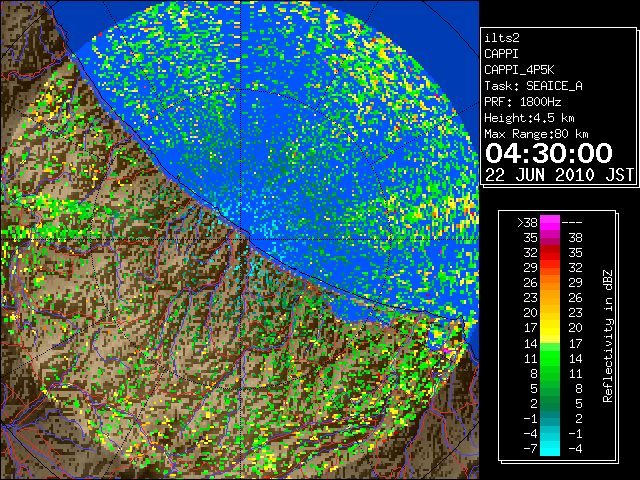Click the 'Reflectivity in dBZ' legend title

tap(608, 336)
